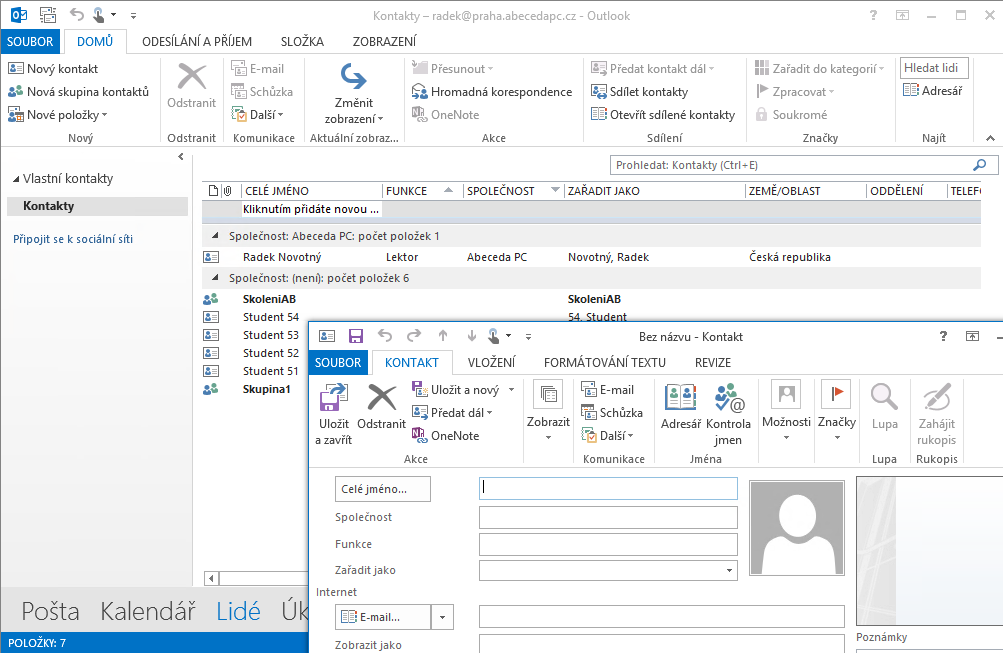Click Nový kontakt in main ribbon
Image resolution: width=1003 pixels, height=653 pixels.
[x=53, y=68]
